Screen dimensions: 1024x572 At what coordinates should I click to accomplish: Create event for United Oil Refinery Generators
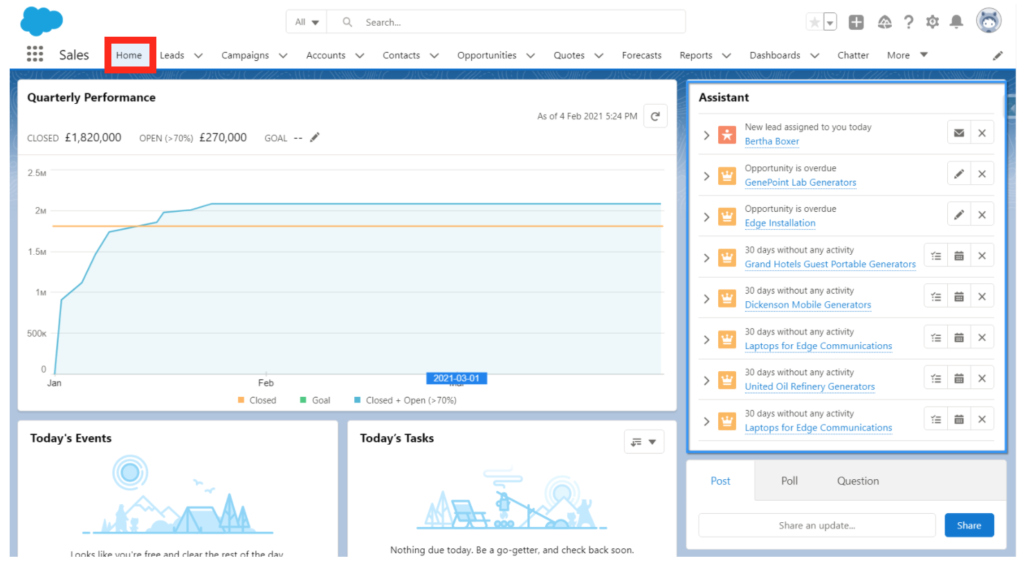coord(959,379)
